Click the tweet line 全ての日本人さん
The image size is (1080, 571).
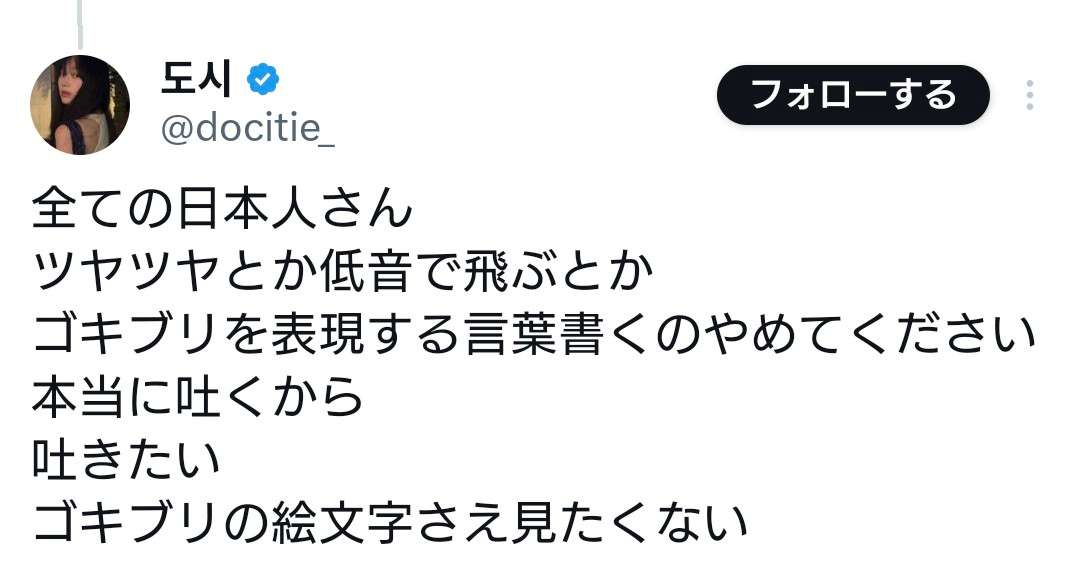pos(223,210)
